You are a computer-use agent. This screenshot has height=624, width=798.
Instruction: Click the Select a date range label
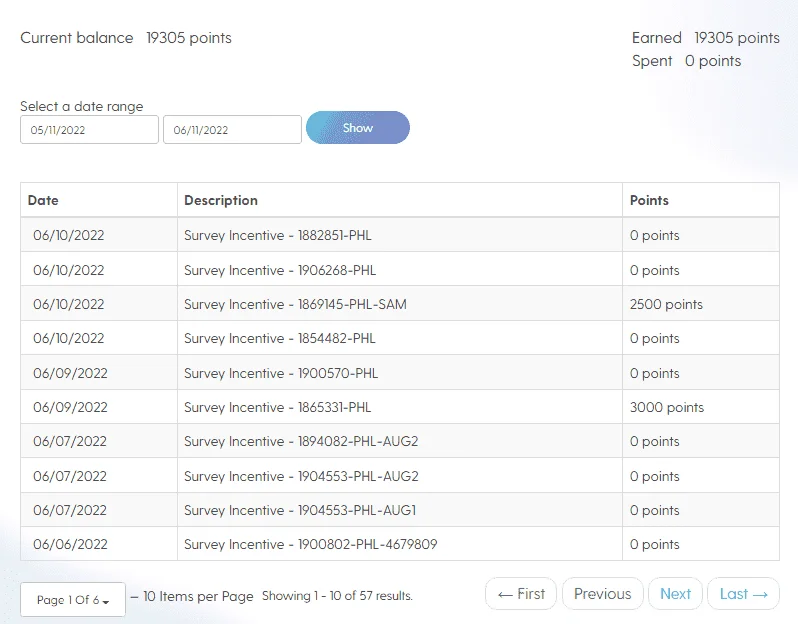click(x=81, y=106)
